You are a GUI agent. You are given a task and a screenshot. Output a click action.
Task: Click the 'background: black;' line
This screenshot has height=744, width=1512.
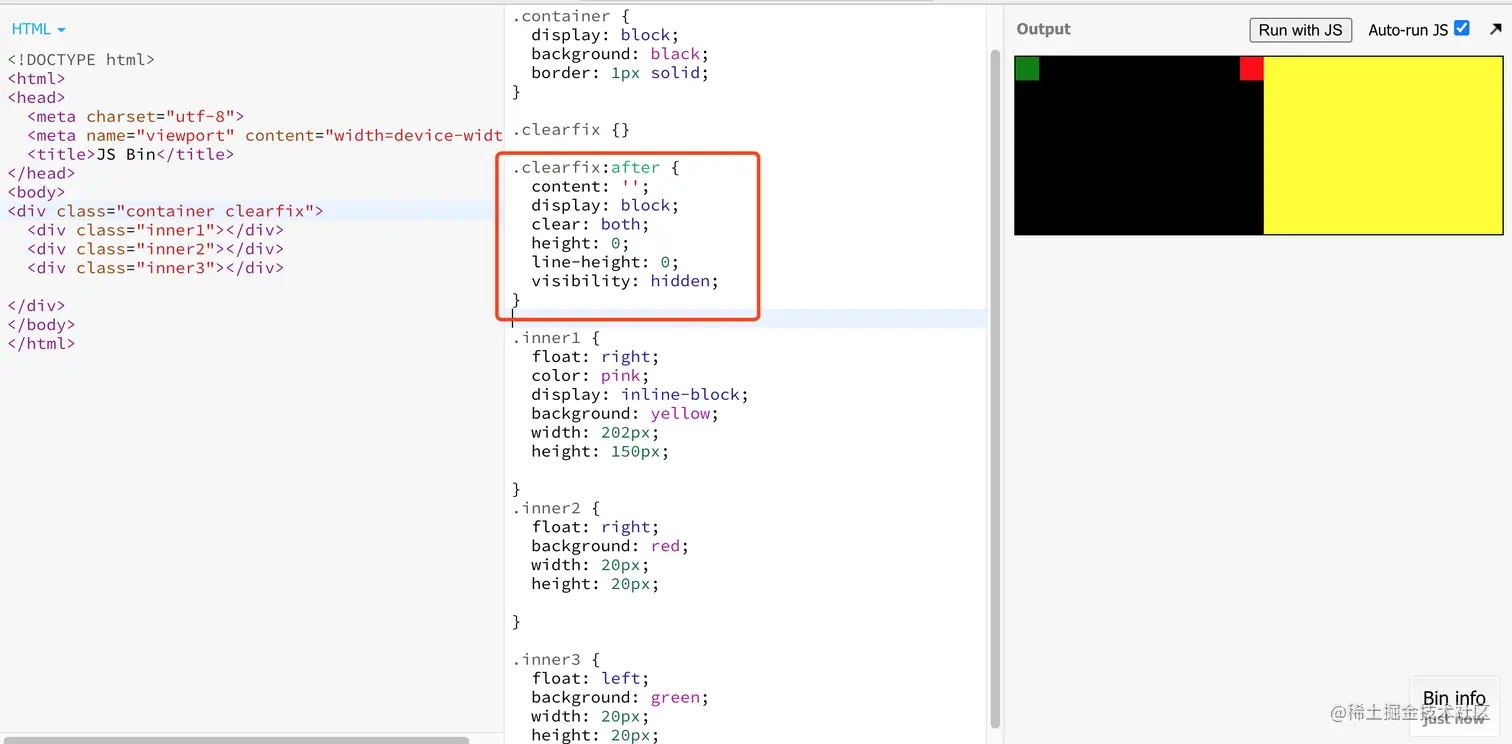coord(620,54)
